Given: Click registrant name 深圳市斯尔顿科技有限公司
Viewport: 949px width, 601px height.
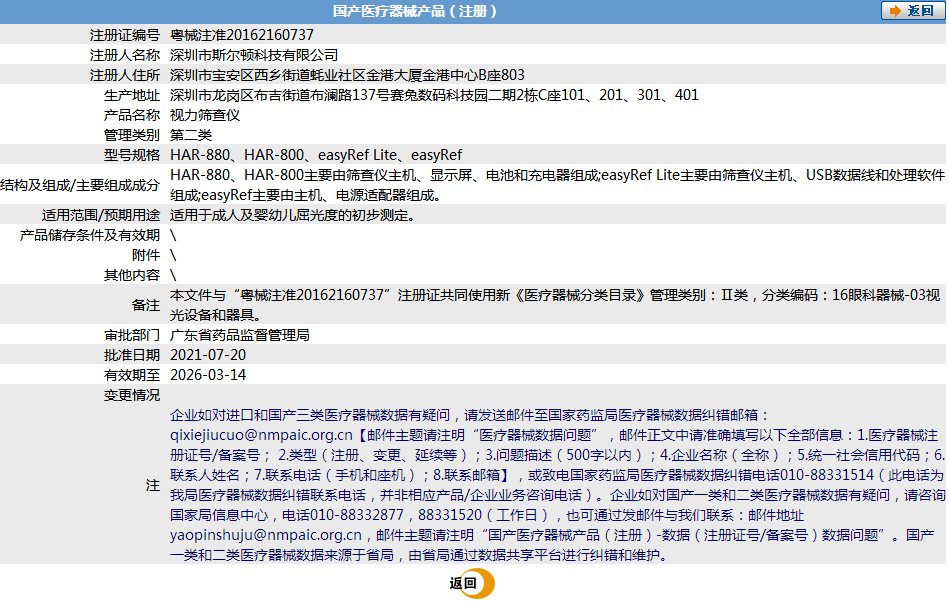Looking at the screenshot, I should pyautogui.click(x=254, y=55).
